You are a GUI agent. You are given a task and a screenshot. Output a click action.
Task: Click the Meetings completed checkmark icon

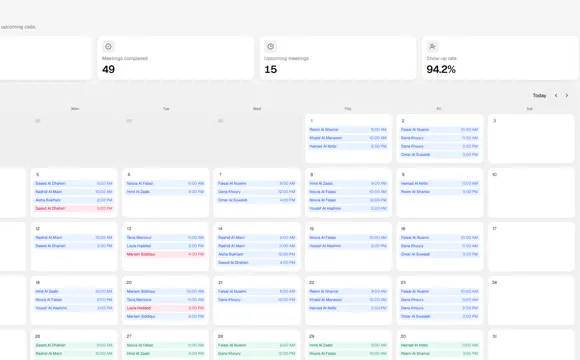pyautogui.click(x=108, y=47)
